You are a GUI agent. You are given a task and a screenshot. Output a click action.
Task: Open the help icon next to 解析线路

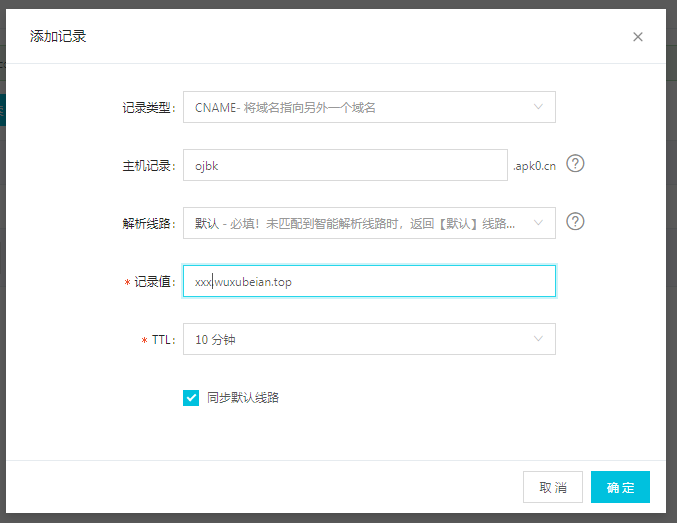(x=575, y=222)
